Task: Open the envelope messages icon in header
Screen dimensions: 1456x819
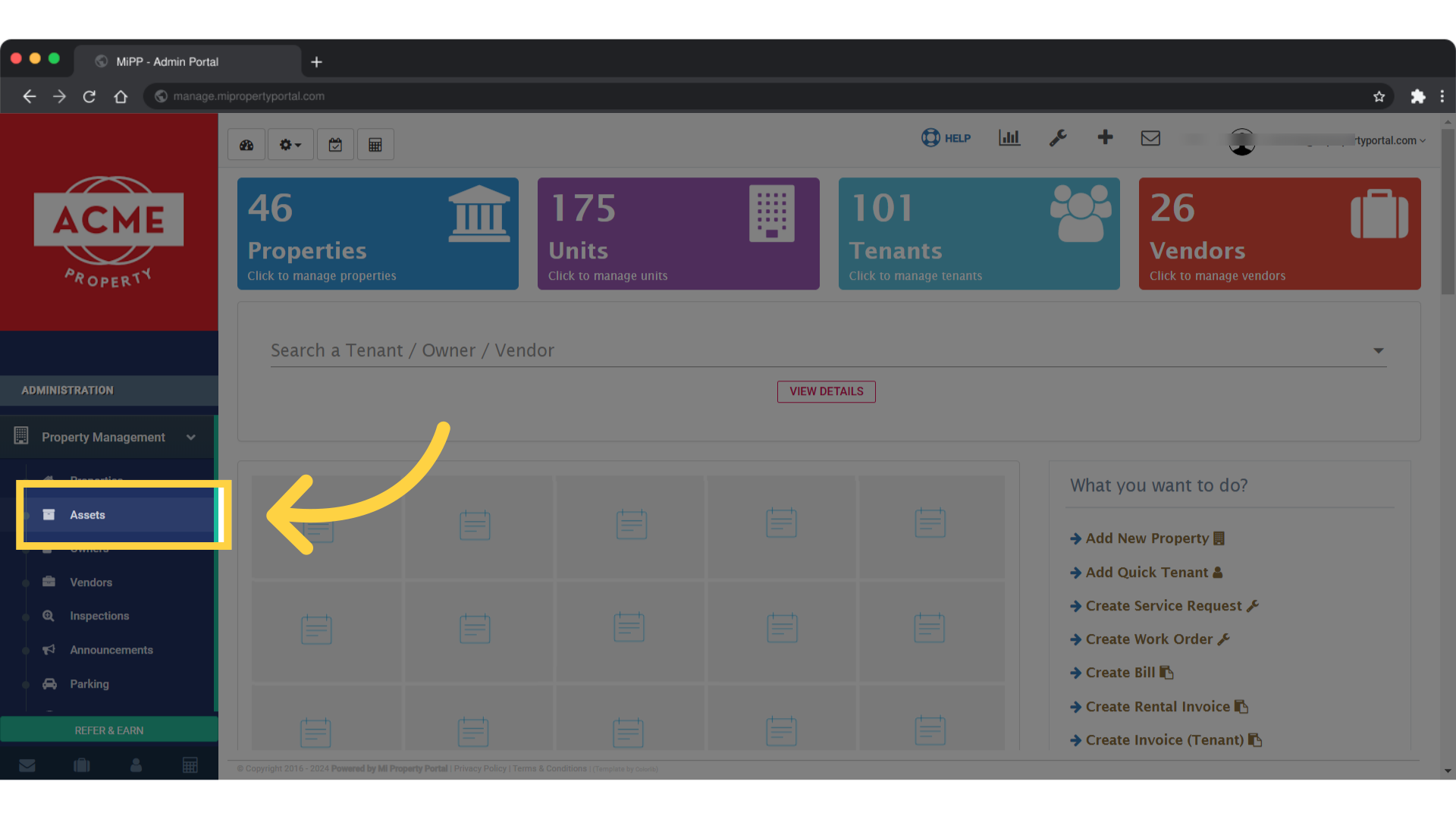Action: [x=1150, y=138]
